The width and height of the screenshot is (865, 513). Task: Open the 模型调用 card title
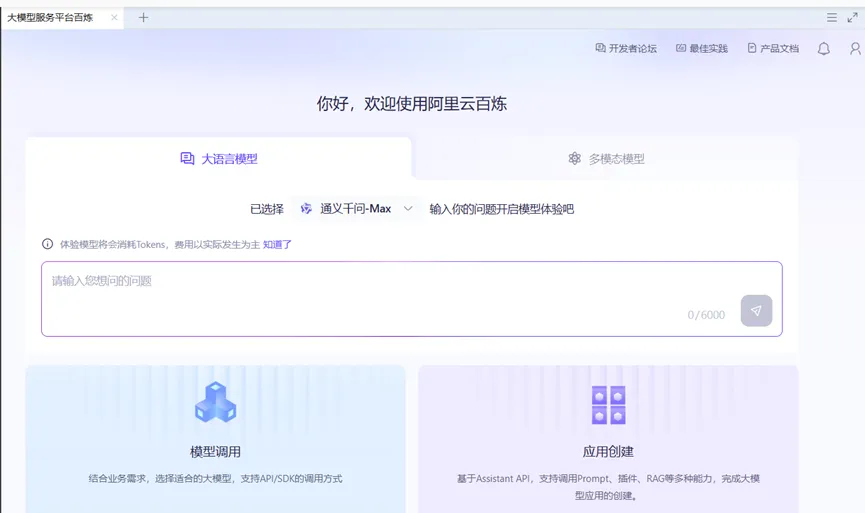pyautogui.click(x=215, y=452)
